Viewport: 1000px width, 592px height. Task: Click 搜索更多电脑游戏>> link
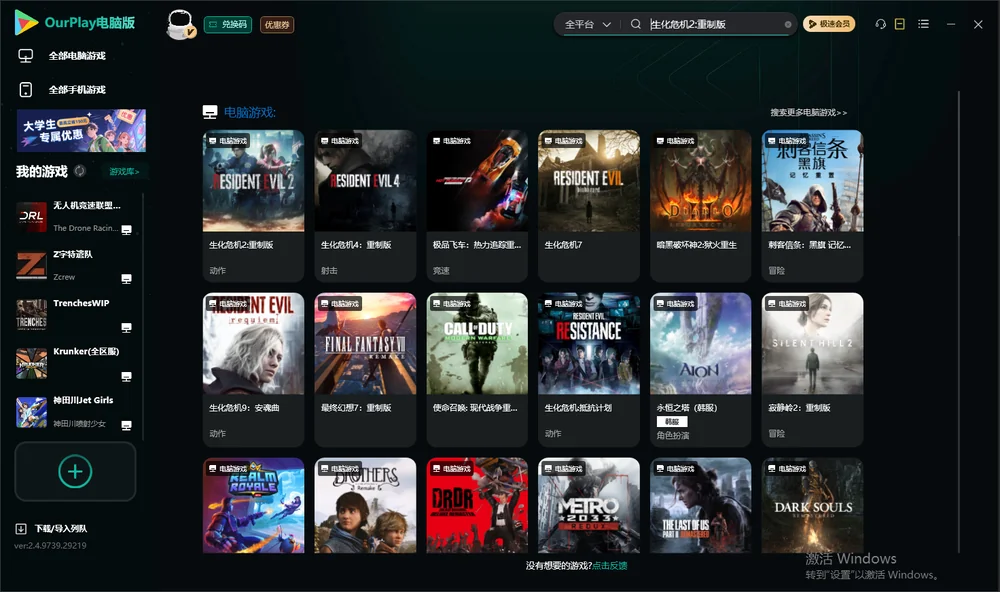click(808, 113)
